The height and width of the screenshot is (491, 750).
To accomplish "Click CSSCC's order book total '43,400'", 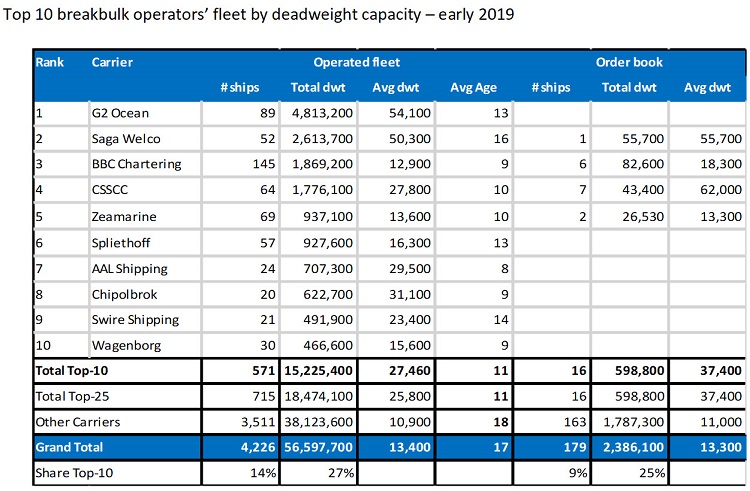I will [x=643, y=190].
